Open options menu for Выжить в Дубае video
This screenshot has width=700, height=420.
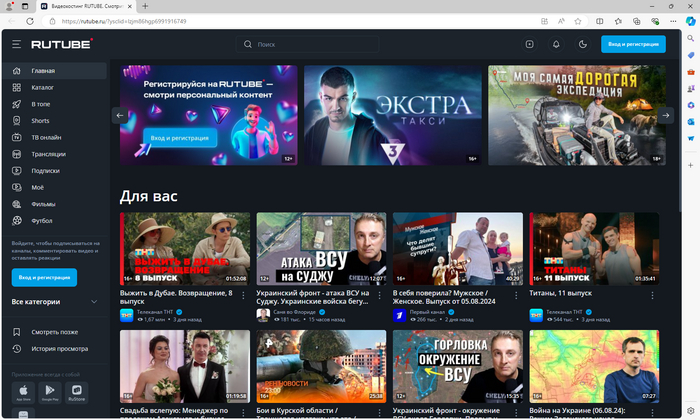(243, 295)
